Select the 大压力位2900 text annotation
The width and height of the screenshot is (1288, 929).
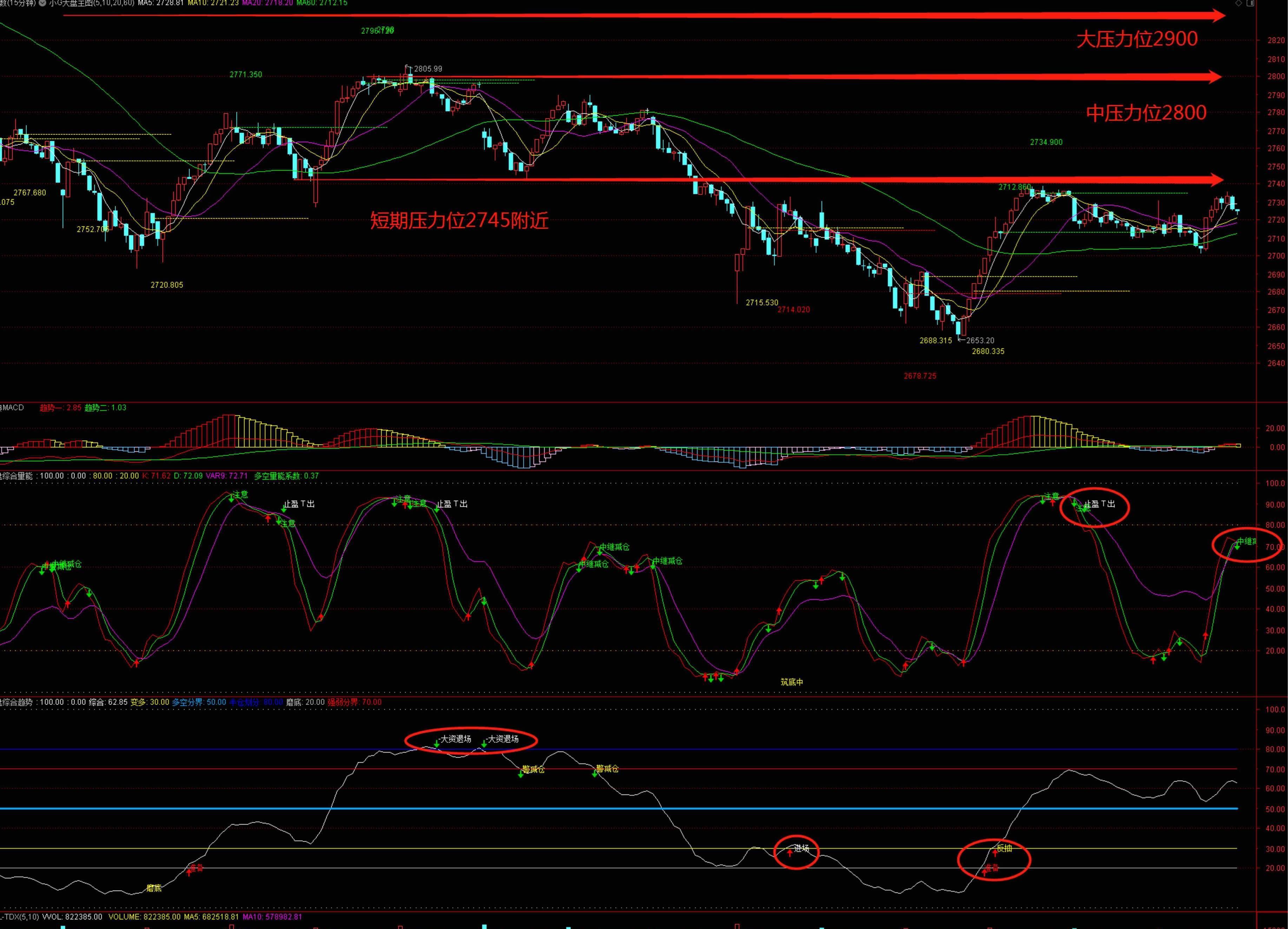[1137, 39]
